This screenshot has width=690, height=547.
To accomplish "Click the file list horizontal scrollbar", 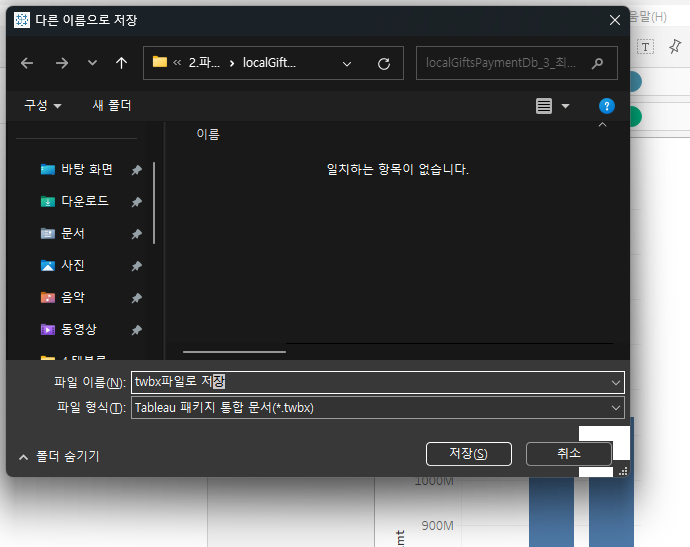I will (x=235, y=352).
